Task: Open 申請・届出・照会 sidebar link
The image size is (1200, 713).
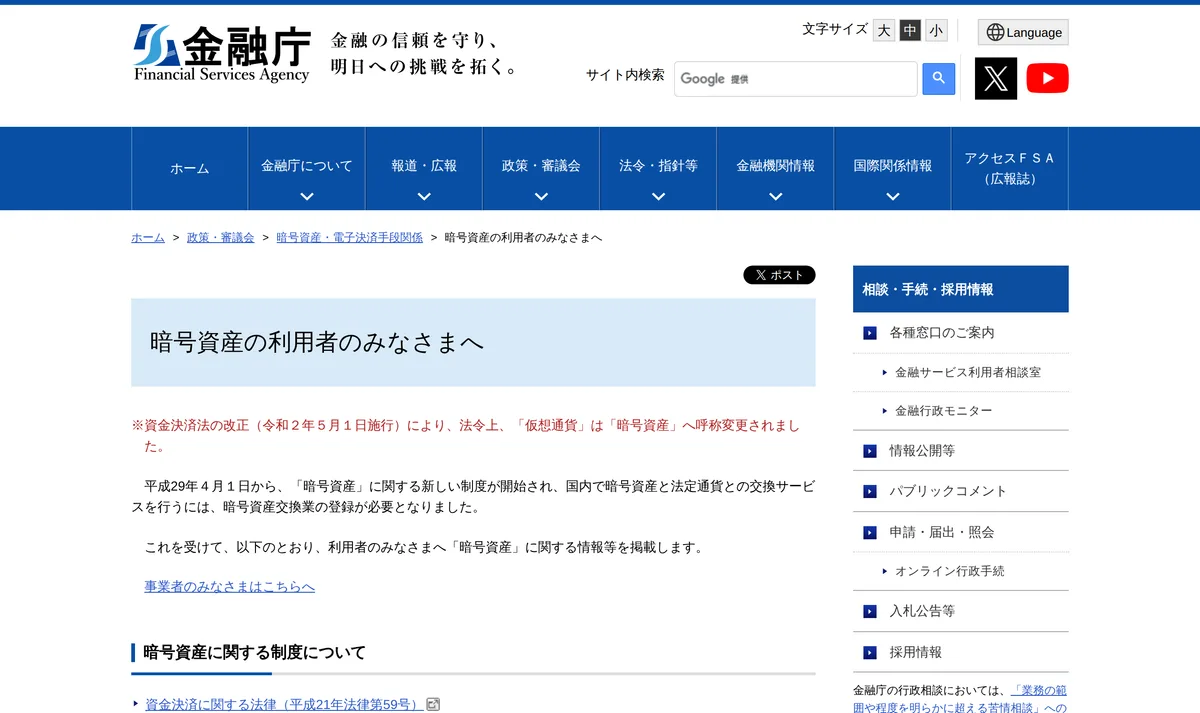Action: [942, 532]
